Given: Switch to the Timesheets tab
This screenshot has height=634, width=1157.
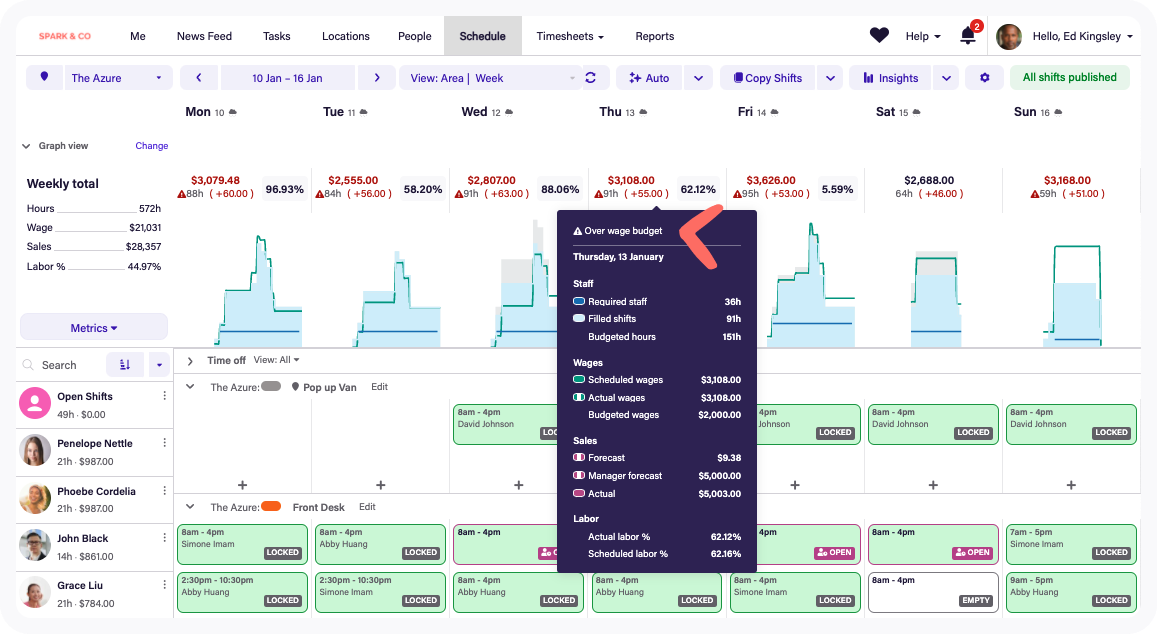Looking at the screenshot, I should click(x=570, y=36).
